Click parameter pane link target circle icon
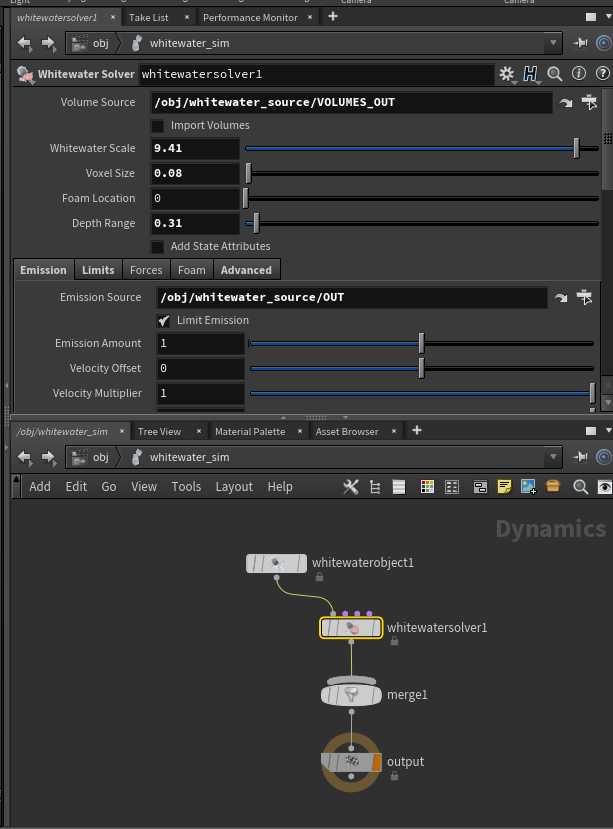The height and width of the screenshot is (829, 613). (x=604, y=43)
